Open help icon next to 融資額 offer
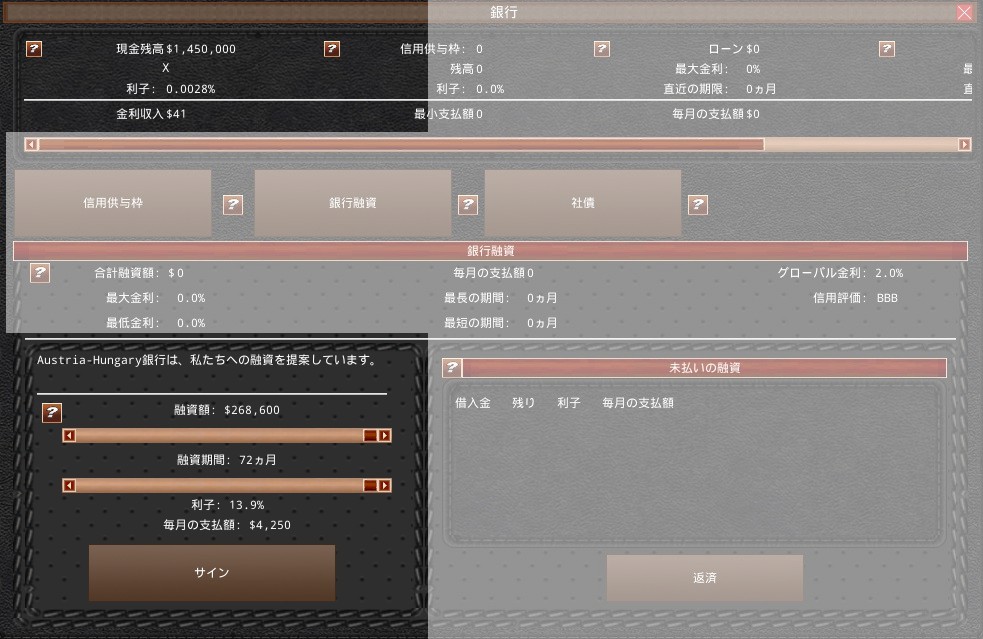Image resolution: width=983 pixels, height=639 pixels. point(52,412)
